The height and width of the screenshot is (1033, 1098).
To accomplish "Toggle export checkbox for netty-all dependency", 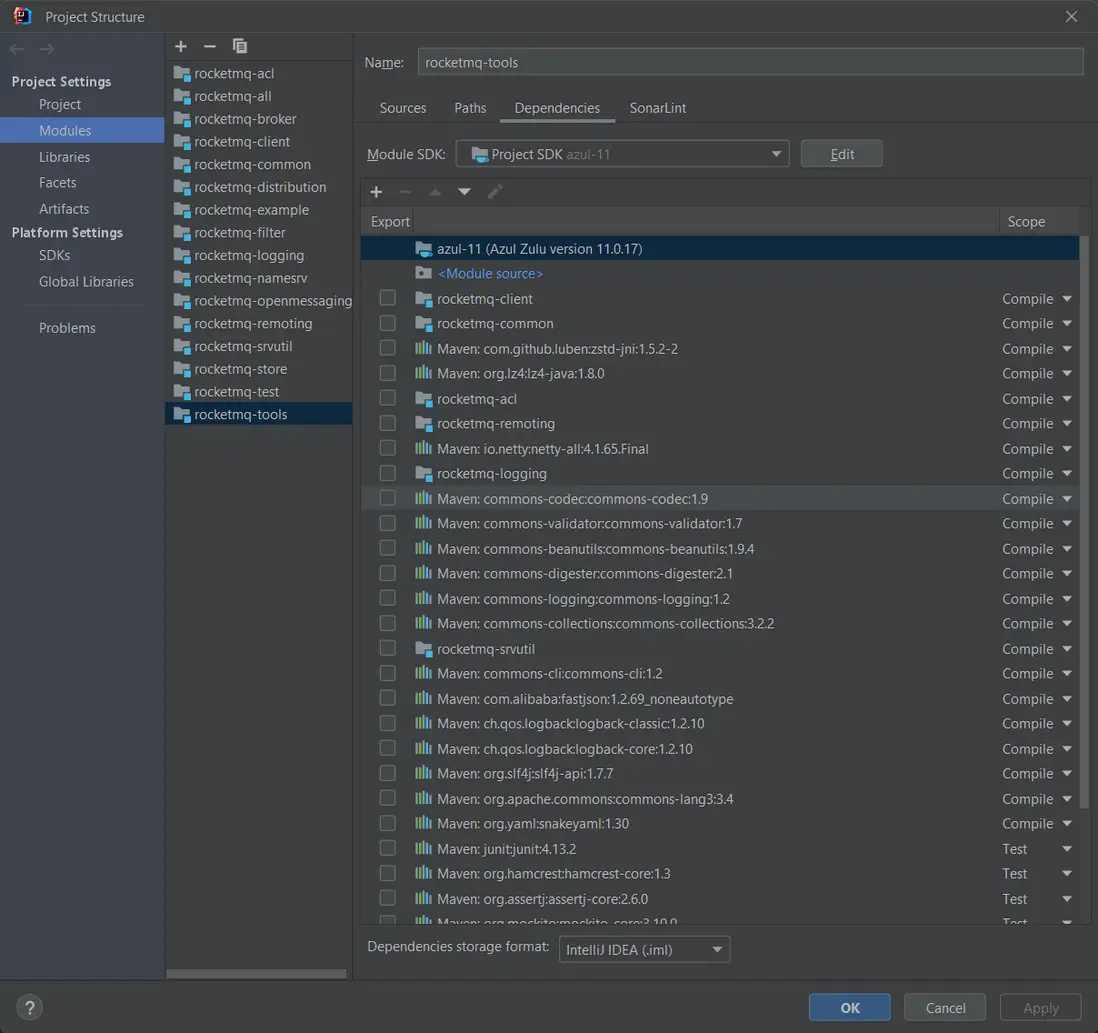I will tap(388, 448).
